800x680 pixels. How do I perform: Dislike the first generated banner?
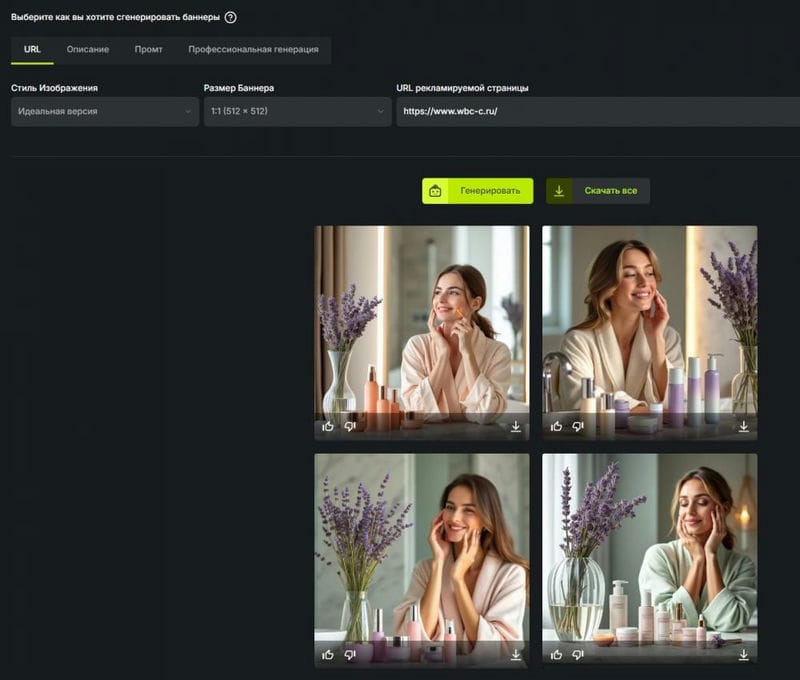(x=350, y=426)
